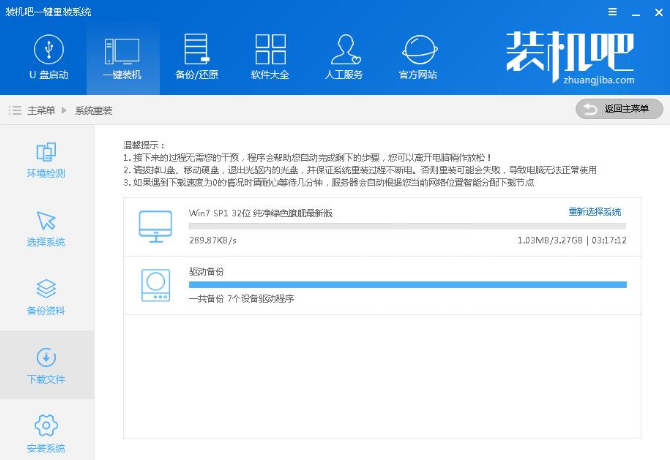Open the 人工服务 manual support page
The width and height of the screenshot is (670, 460).
344,57
